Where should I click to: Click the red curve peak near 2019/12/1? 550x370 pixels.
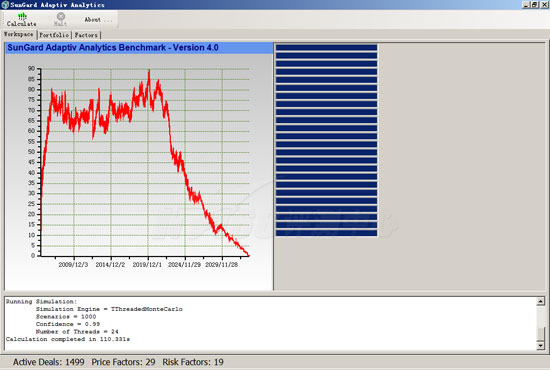tap(149, 71)
